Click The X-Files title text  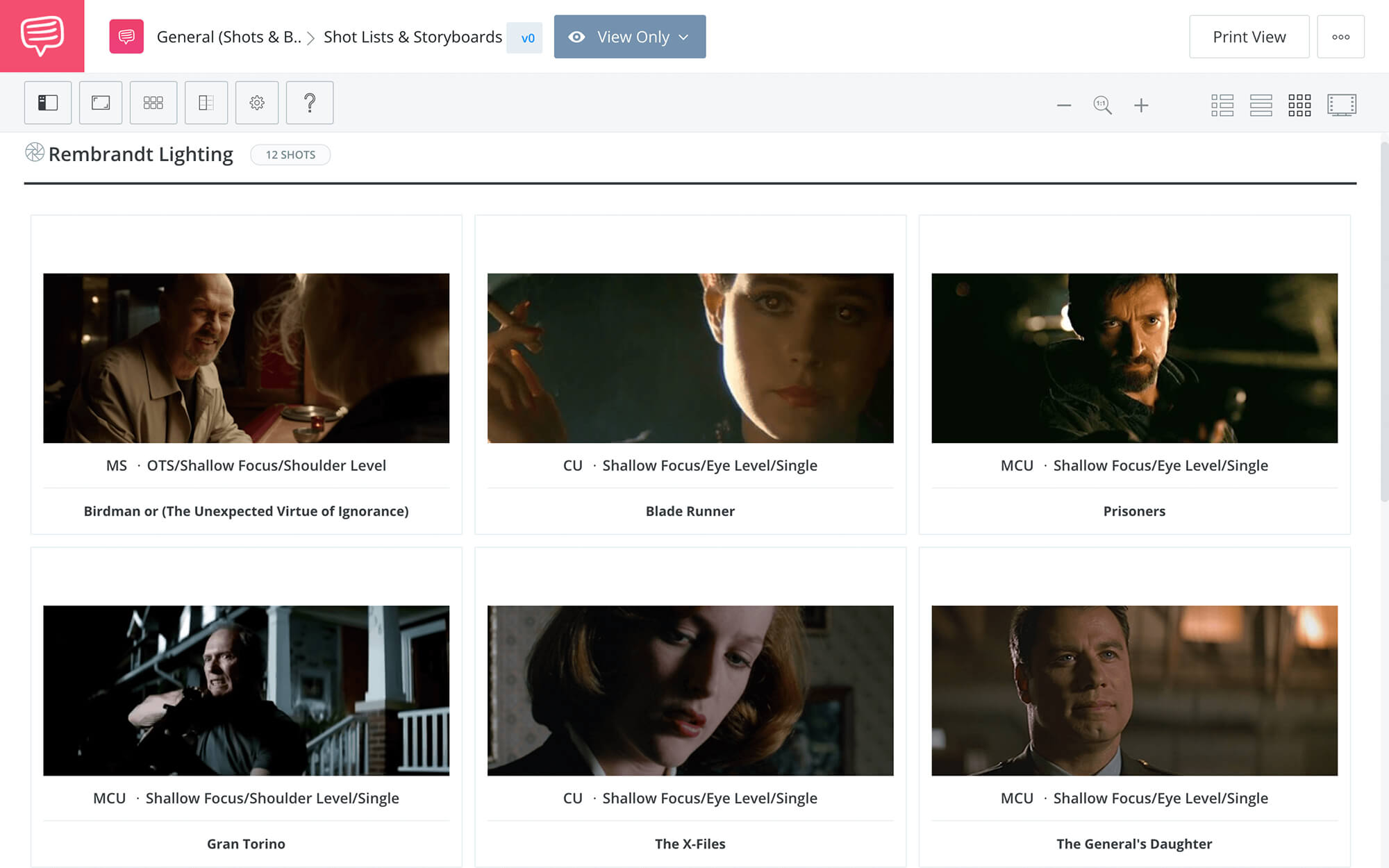click(690, 844)
